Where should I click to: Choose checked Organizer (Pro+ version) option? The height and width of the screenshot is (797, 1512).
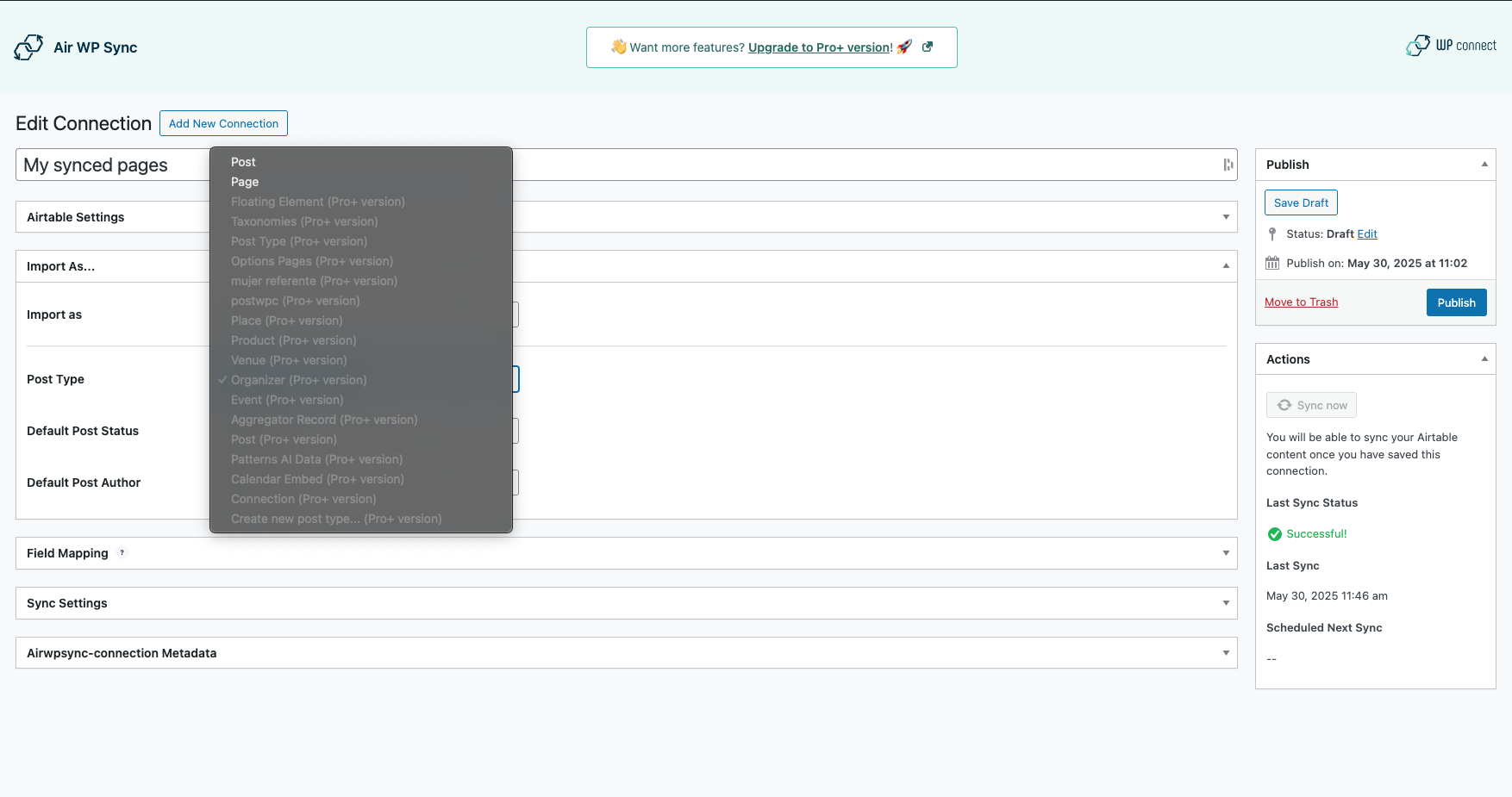pos(361,380)
